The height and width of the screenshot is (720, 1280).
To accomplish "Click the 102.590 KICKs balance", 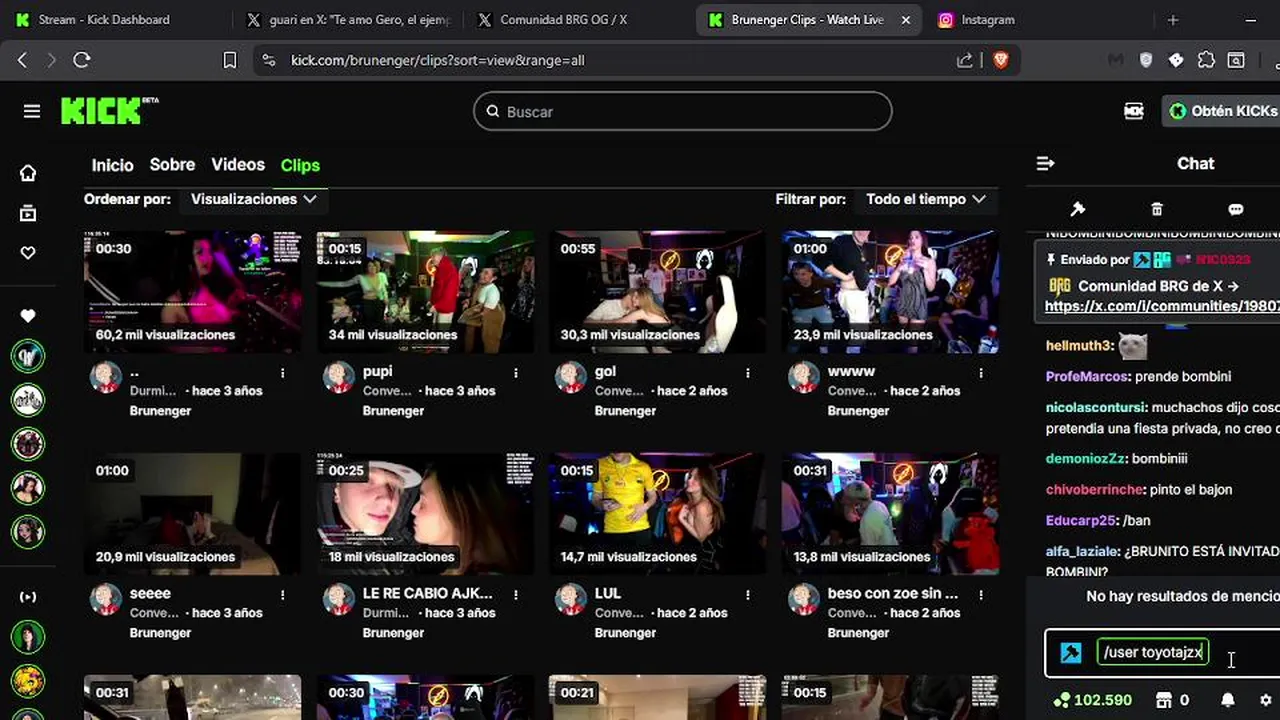I will click(1092, 700).
